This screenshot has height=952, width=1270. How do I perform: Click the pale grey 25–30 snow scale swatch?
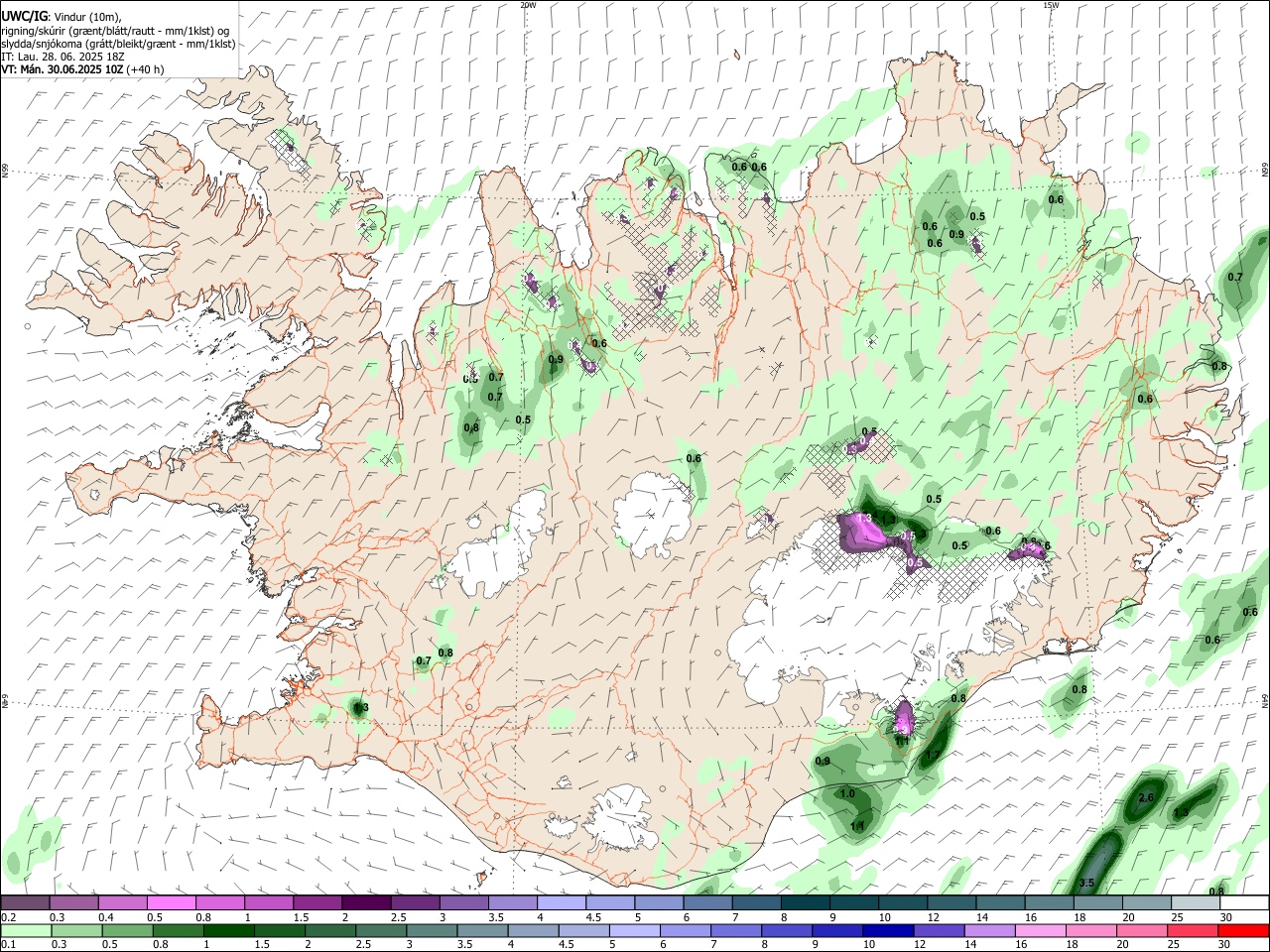(1196, 902)
